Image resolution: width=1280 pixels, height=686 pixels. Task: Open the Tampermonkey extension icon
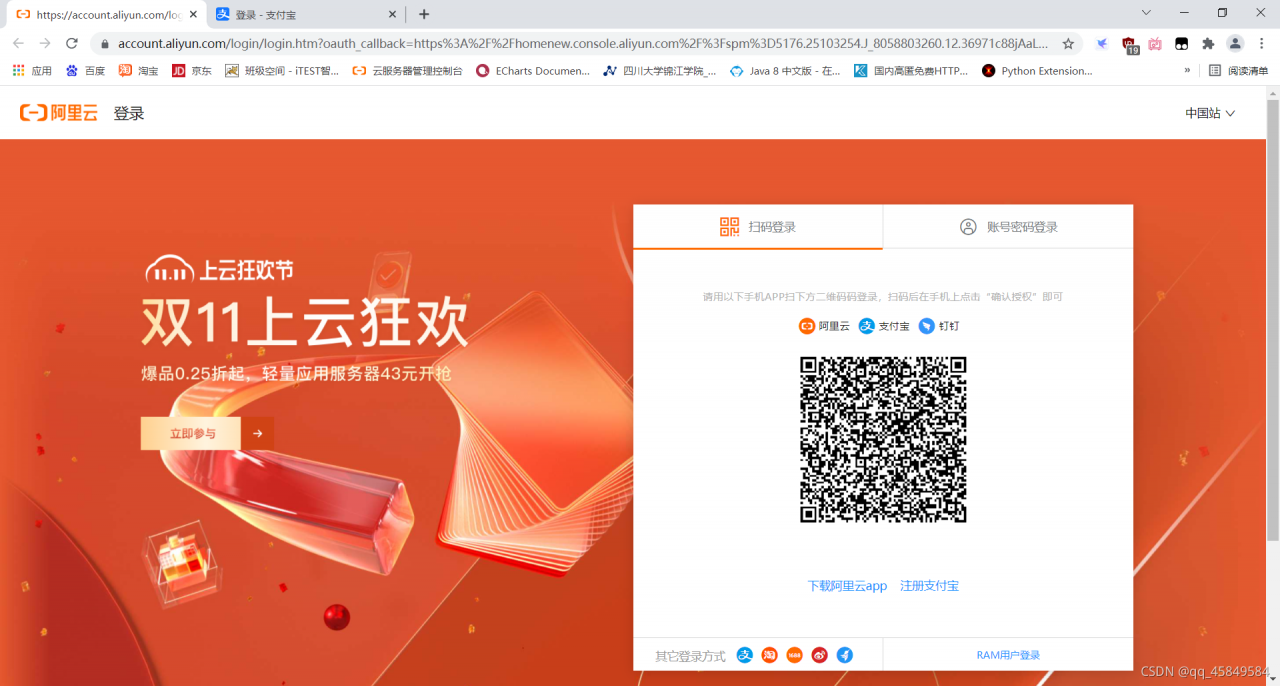point(1181,43)
